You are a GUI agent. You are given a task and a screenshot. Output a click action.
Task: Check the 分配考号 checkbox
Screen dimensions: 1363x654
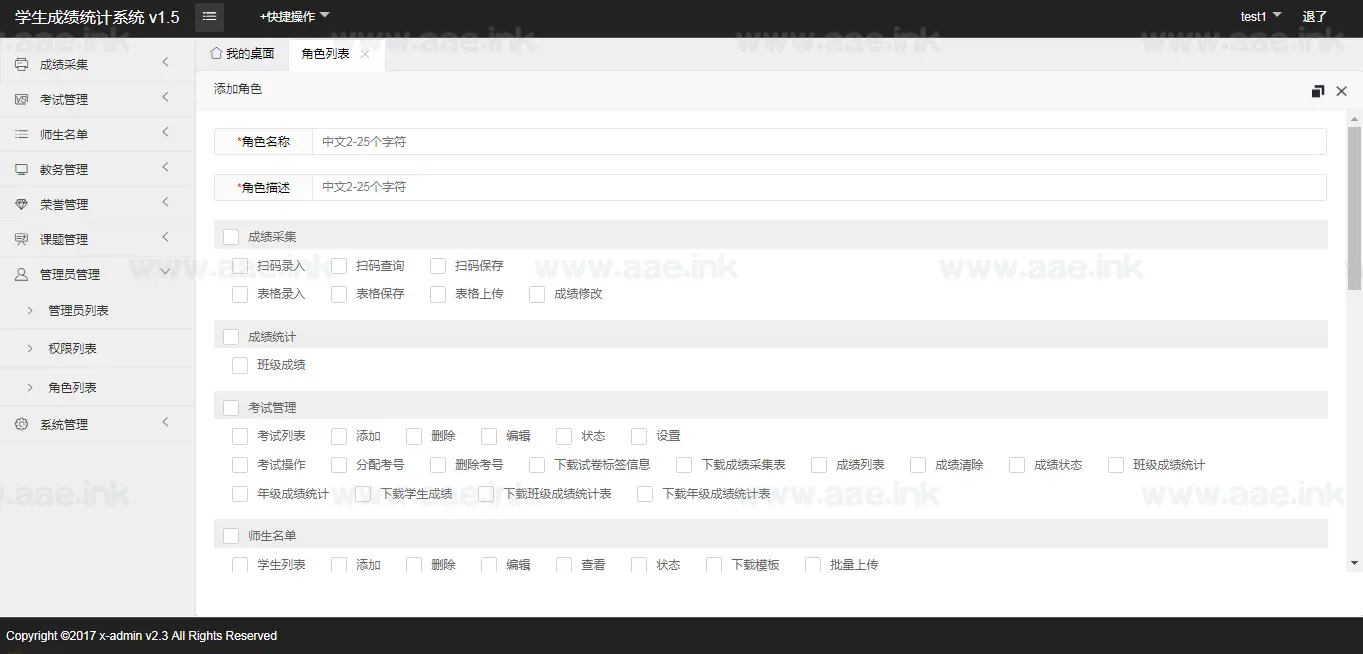point(339,465)
